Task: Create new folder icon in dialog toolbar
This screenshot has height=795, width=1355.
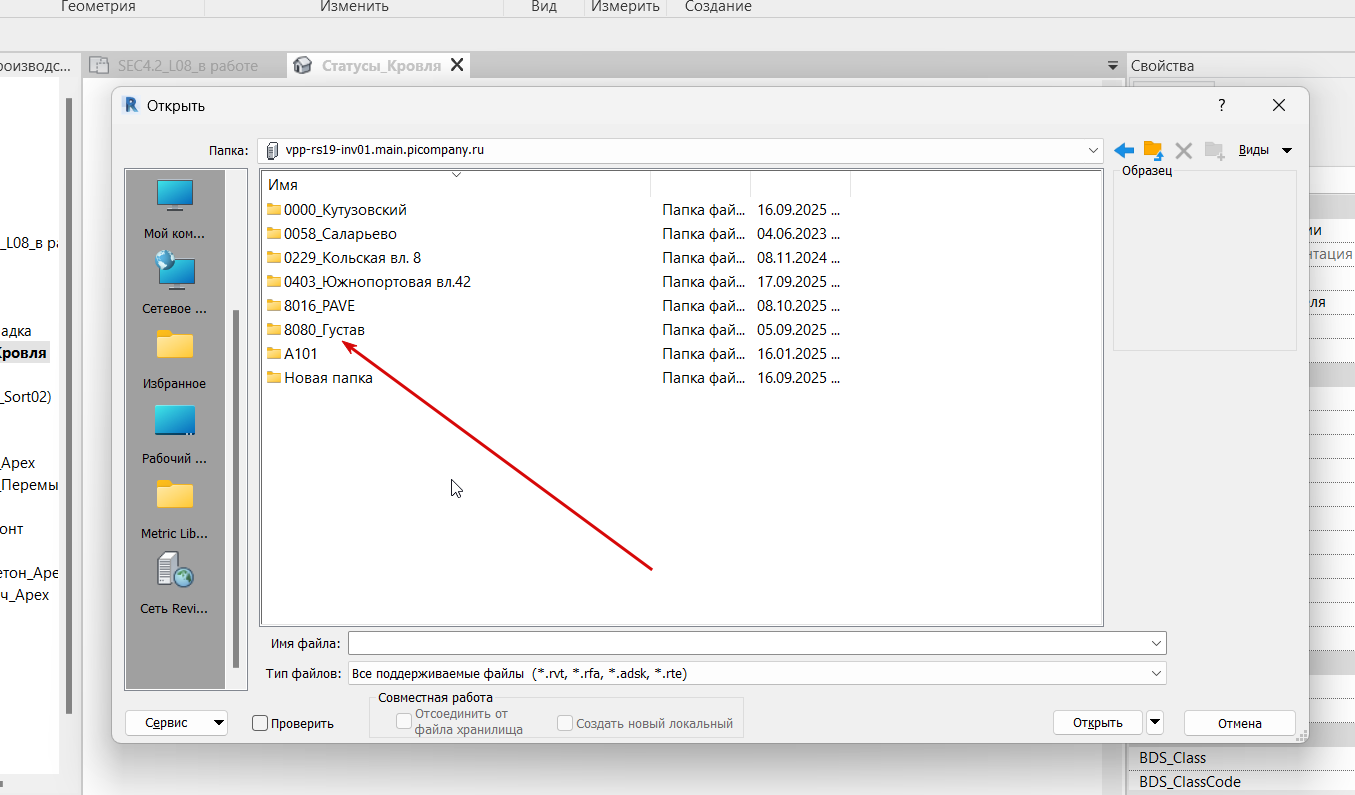Action: click(x=1214, y=150)
